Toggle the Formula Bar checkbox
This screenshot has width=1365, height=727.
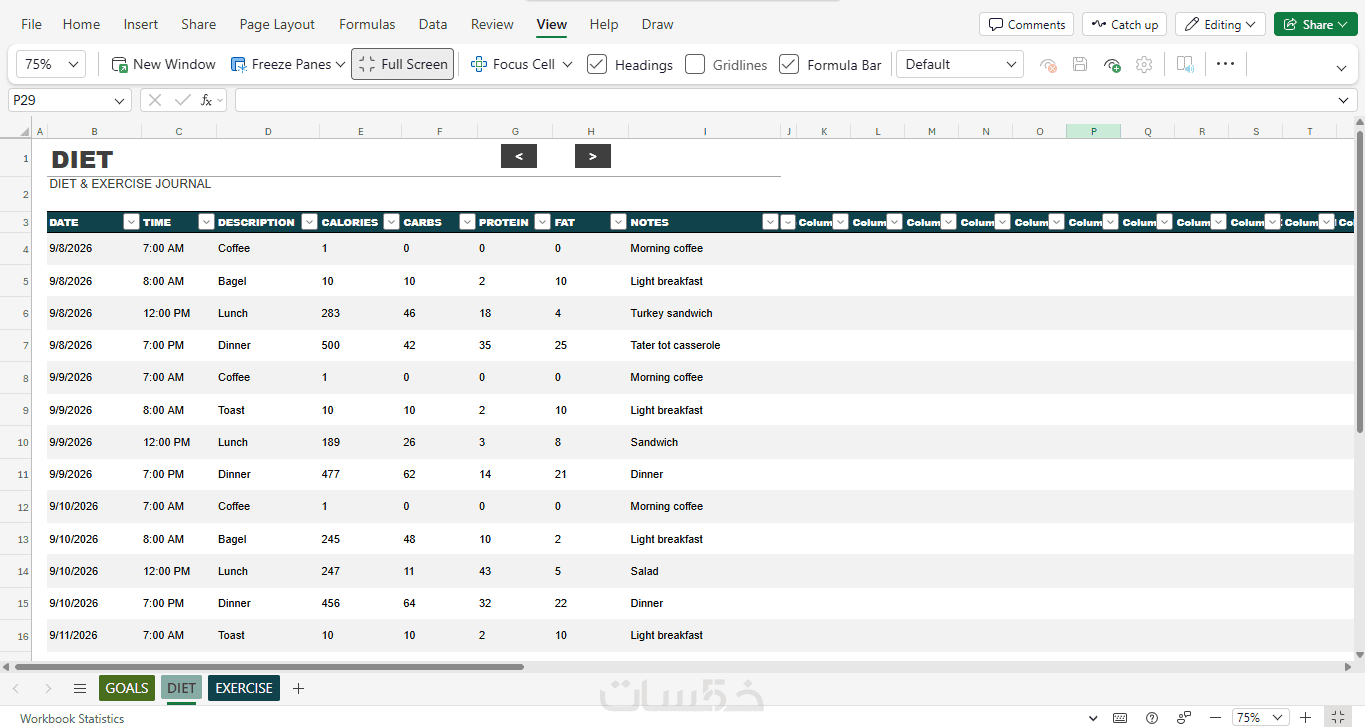pyautogui.click(x=789, y=64)
